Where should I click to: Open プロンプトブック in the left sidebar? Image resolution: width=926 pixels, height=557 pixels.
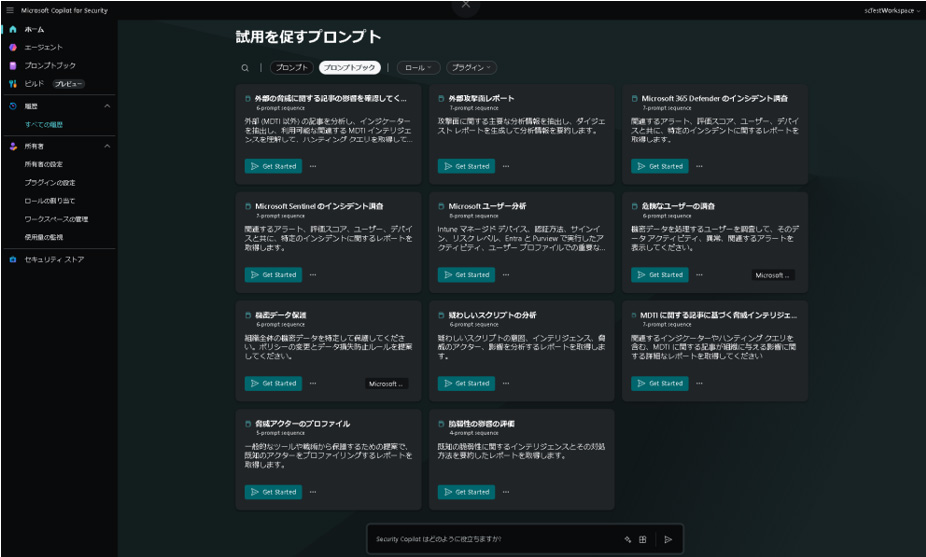49,65
